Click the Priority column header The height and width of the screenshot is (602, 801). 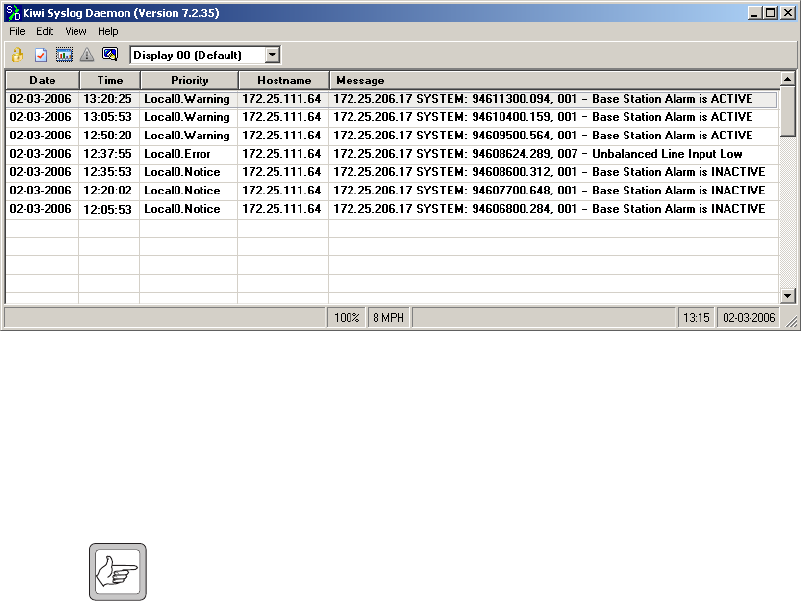190,80
